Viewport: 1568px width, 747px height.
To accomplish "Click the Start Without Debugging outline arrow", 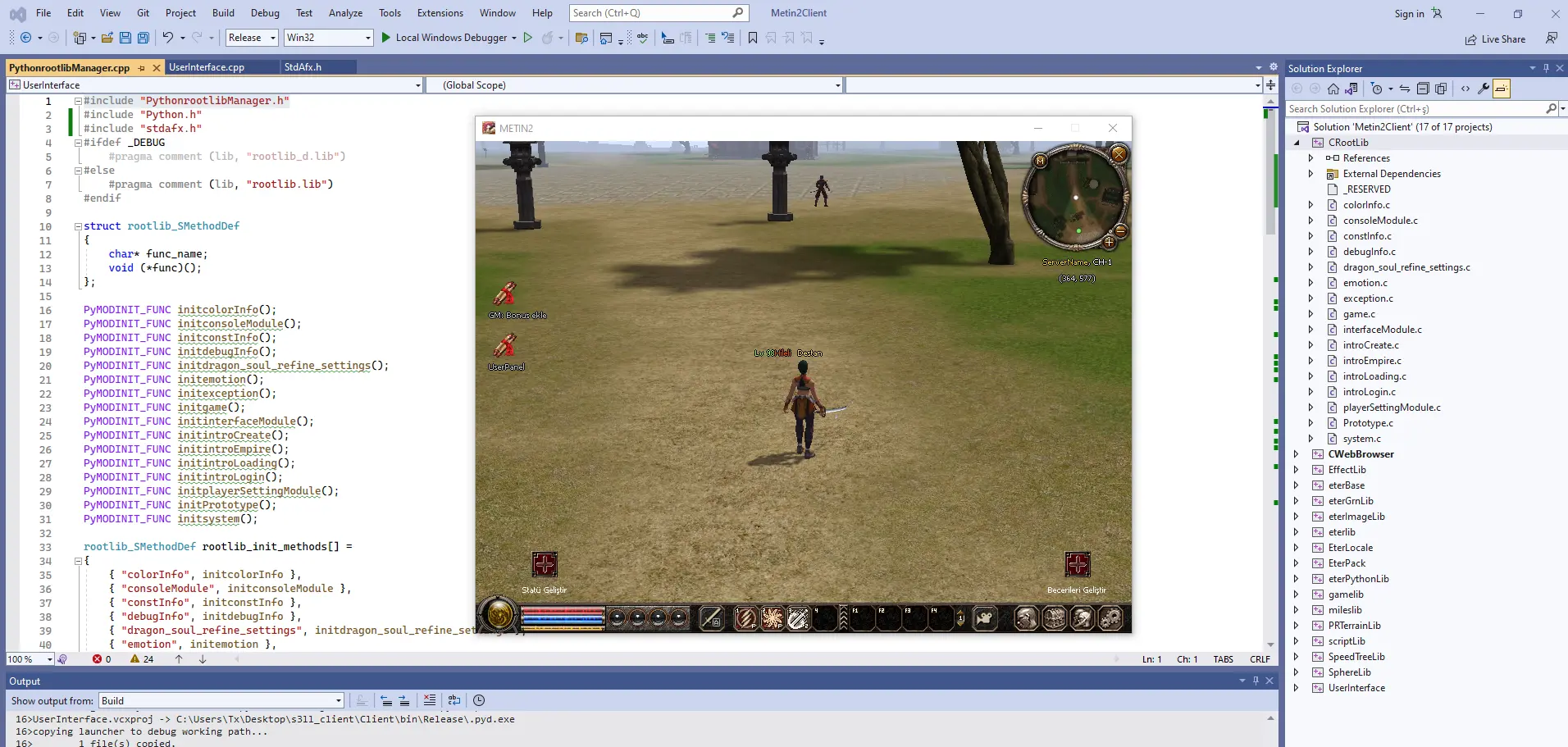I will coord(528,38).
